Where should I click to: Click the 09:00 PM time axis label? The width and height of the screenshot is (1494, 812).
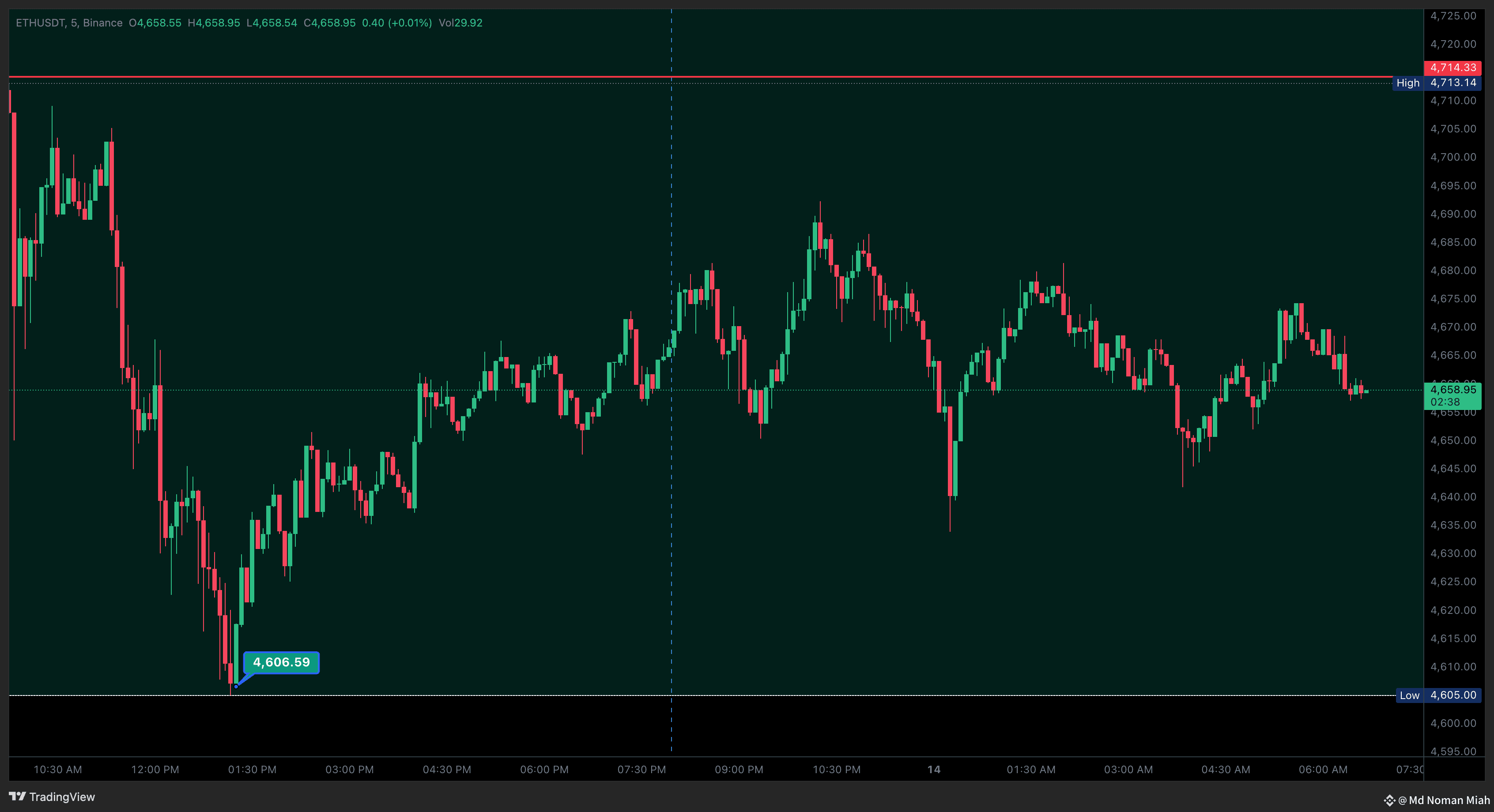click(x=739, y=770)
